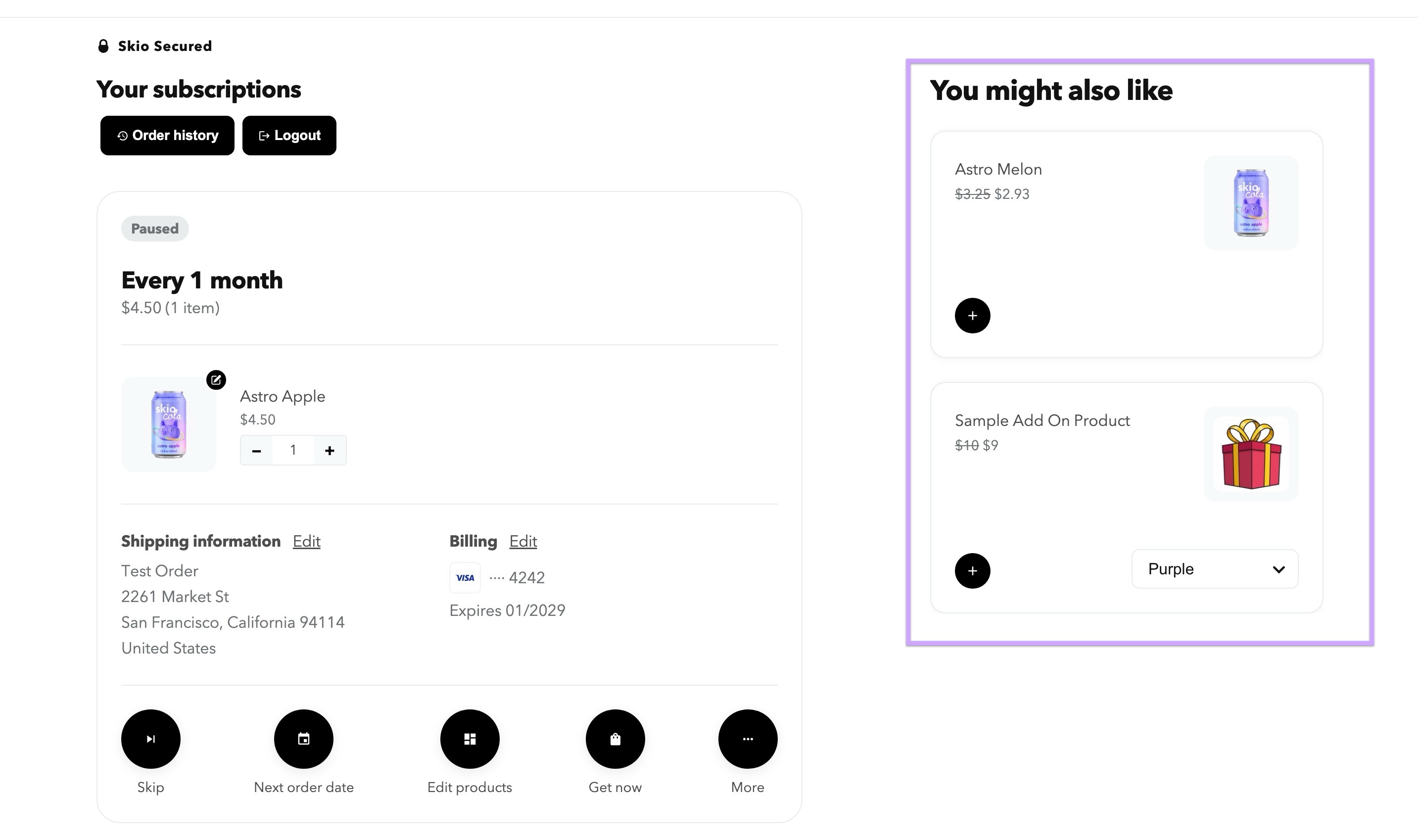Edit shipping information
The width and height of the screenshot is (1418, 840).
(x=306, y=541)
